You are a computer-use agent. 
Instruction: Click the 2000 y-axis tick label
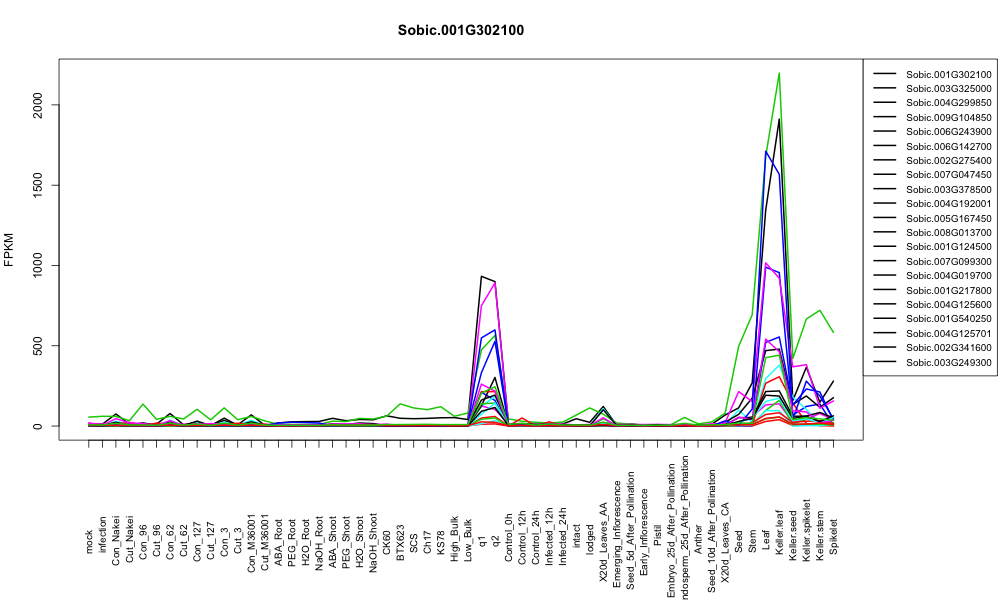click(38, 105)
